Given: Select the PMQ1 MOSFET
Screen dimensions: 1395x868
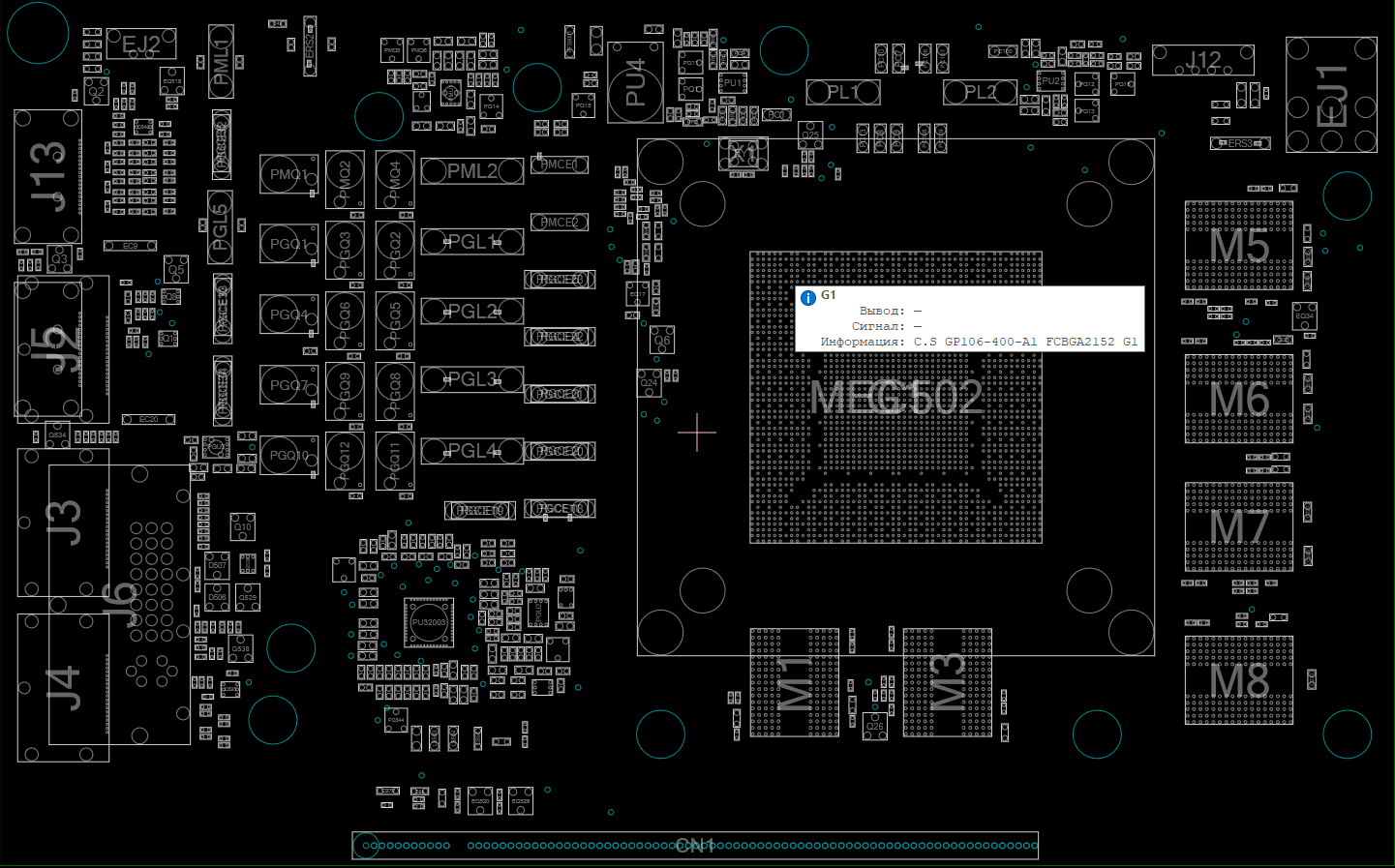Looking at the screenshot, I should click(x=288, y=174).
